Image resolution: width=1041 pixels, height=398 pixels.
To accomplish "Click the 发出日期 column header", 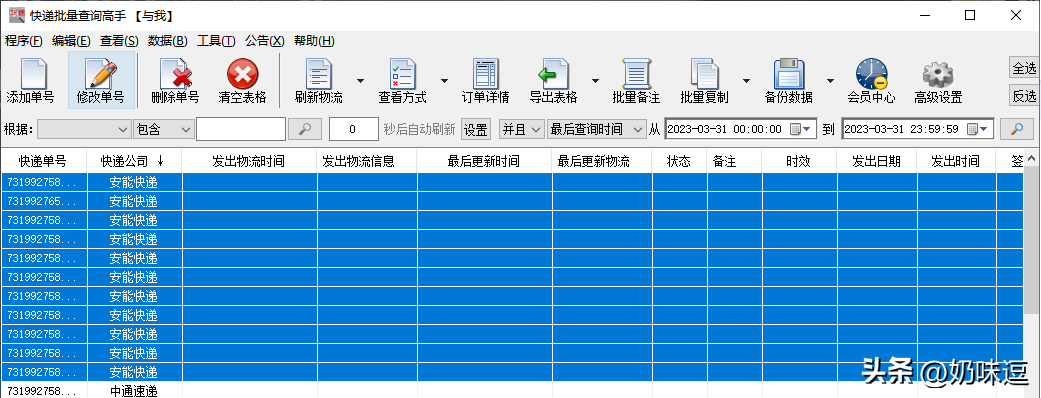I will point(877,161).
